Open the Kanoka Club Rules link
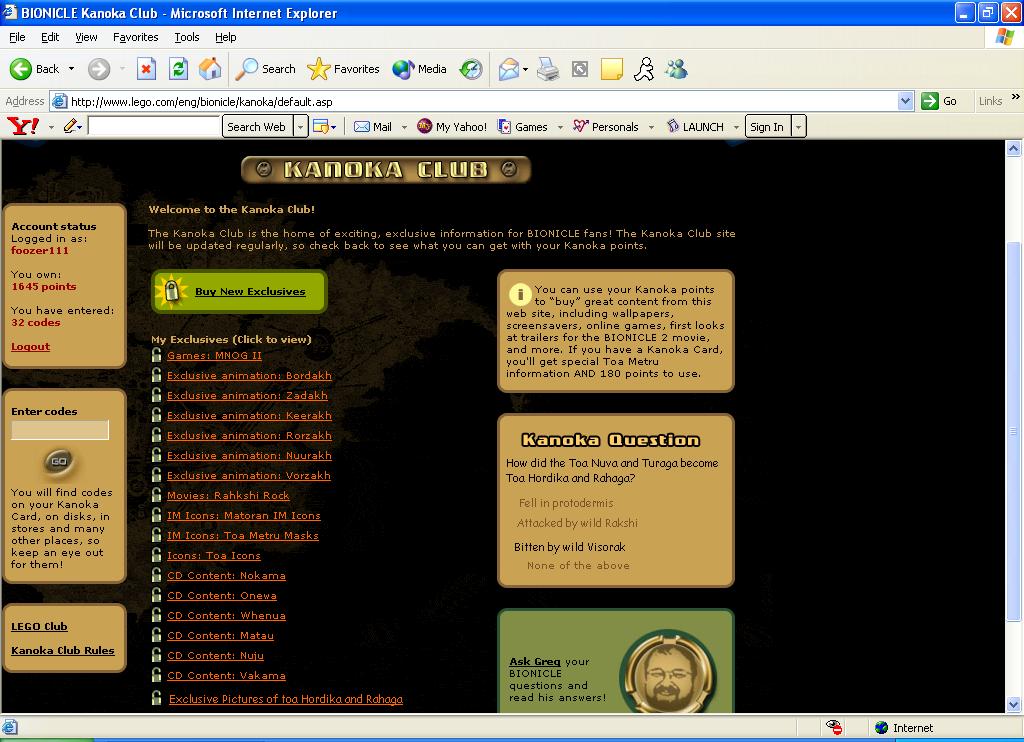This screenshot has width=1024, height=742. (x=63, y=651)
